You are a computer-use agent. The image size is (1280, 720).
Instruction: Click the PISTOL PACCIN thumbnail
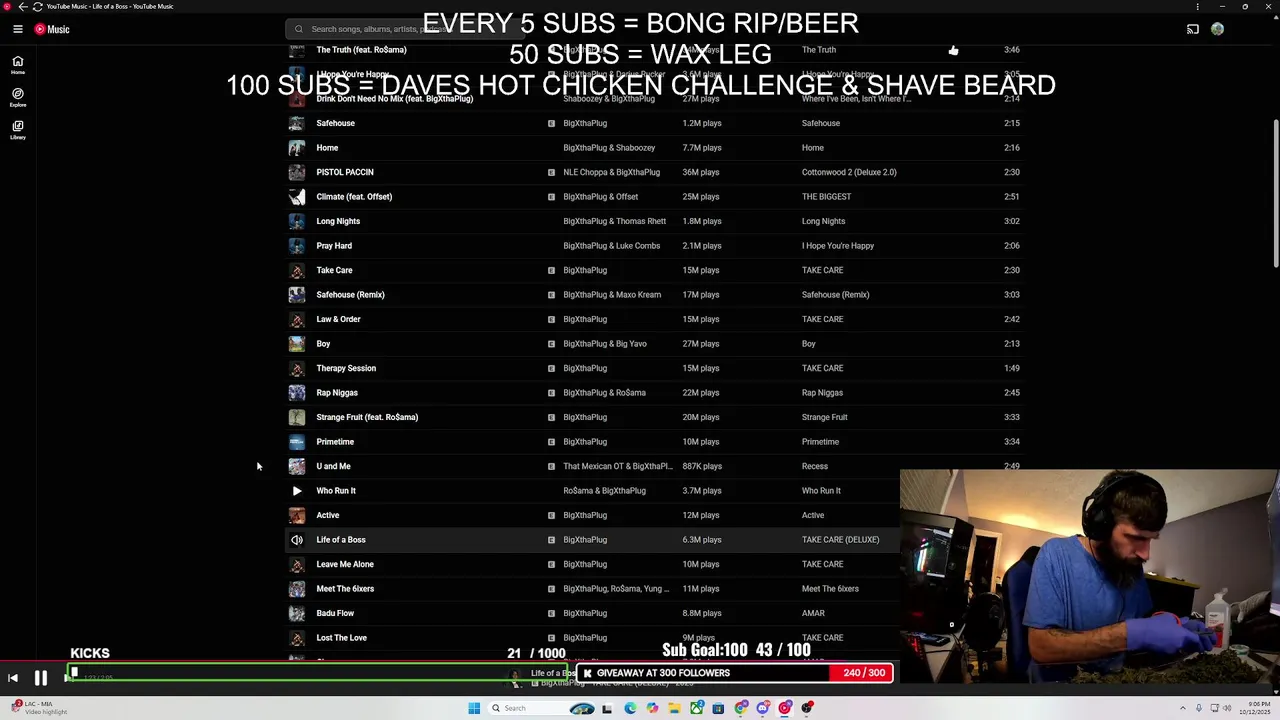296,172
